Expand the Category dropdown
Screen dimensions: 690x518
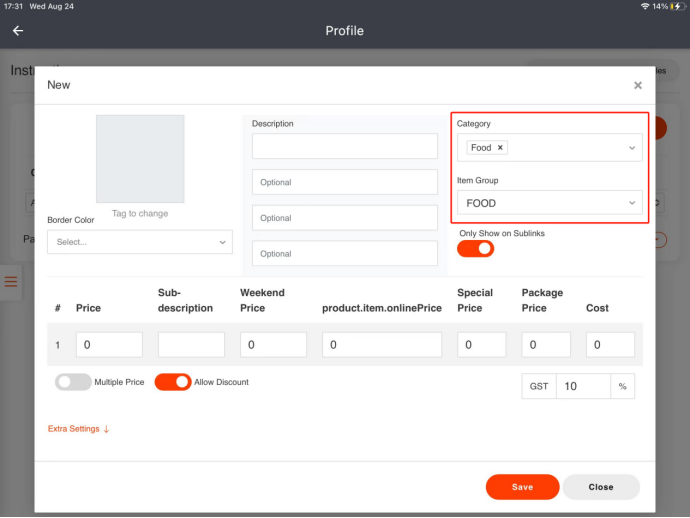(632, 148)
